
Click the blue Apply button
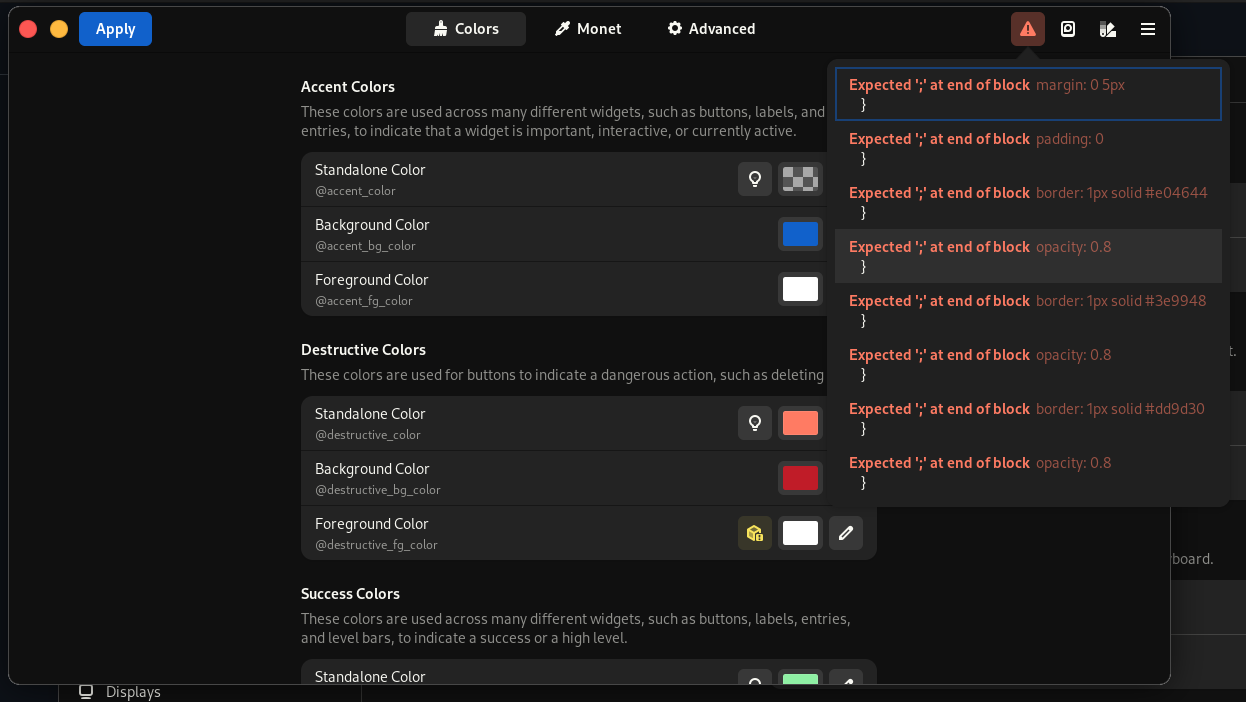pos(115,29)
